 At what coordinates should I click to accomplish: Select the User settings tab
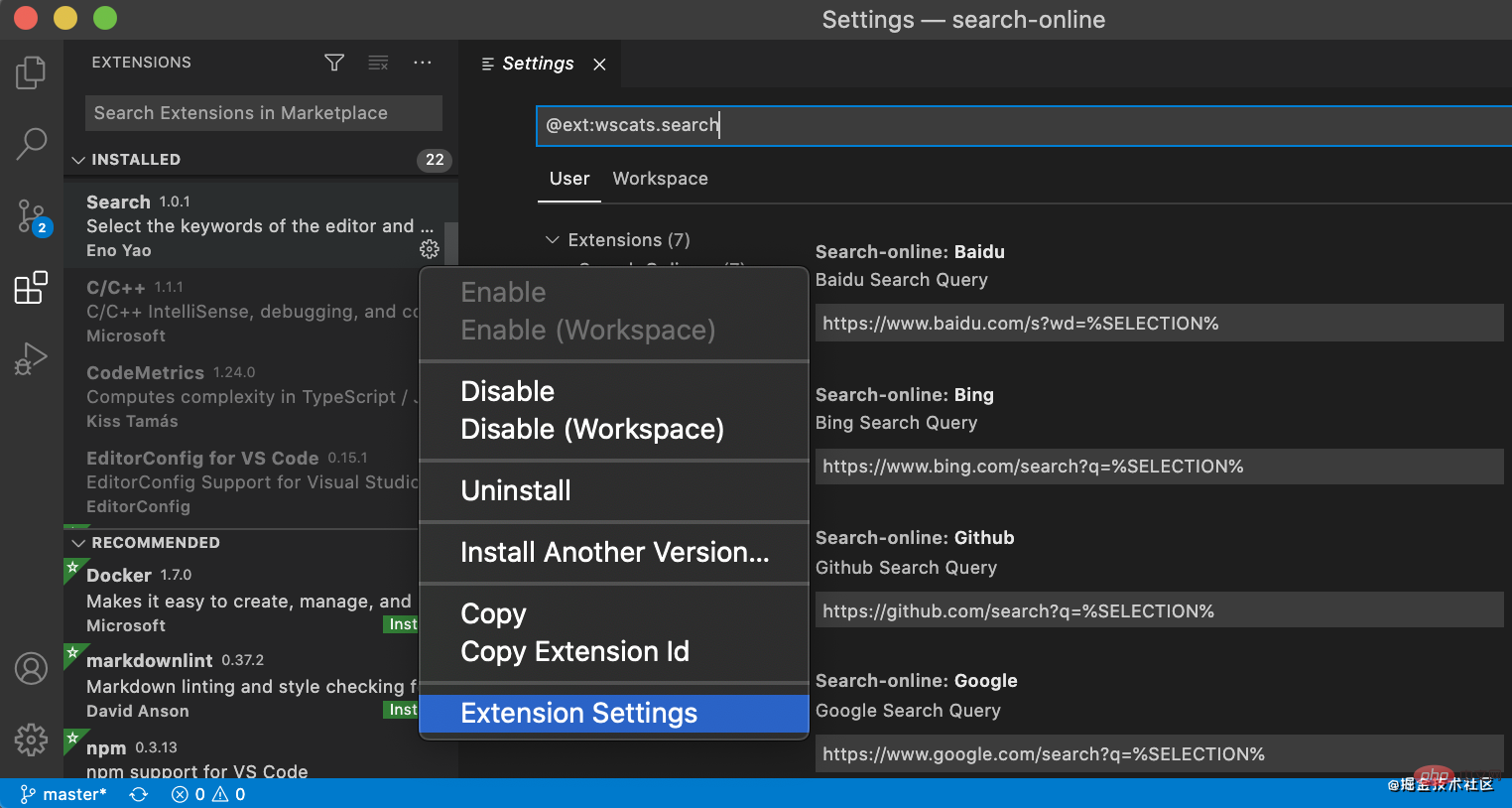pos(568,179)
